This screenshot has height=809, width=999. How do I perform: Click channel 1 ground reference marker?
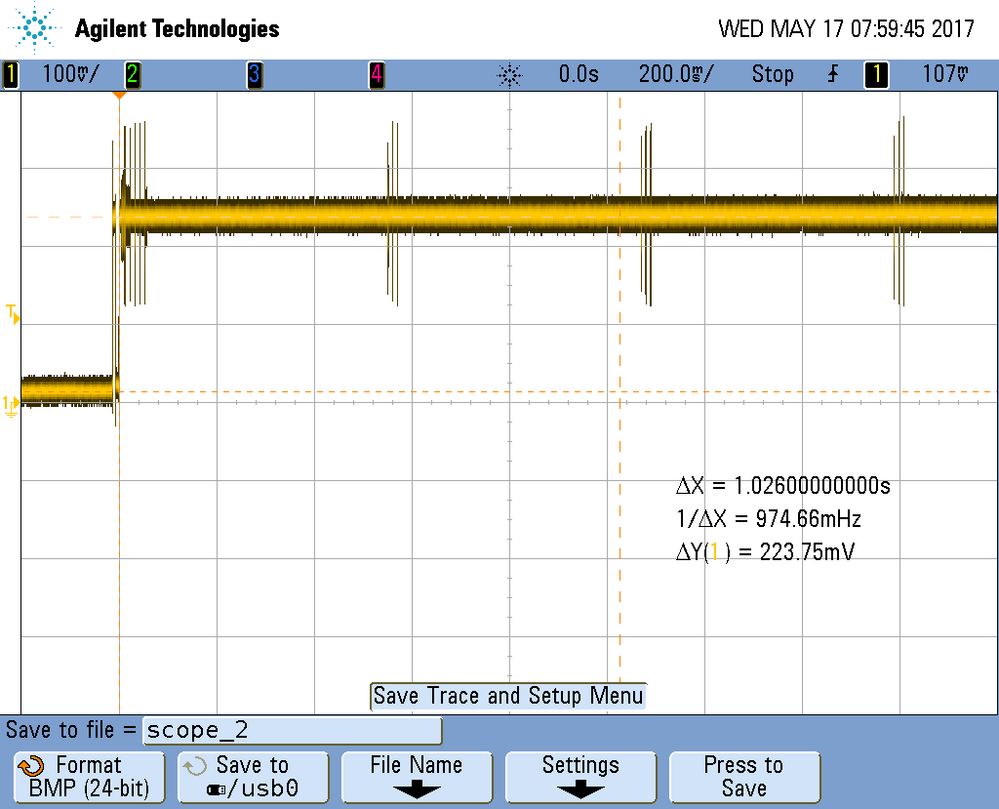(x=10, y=406)
